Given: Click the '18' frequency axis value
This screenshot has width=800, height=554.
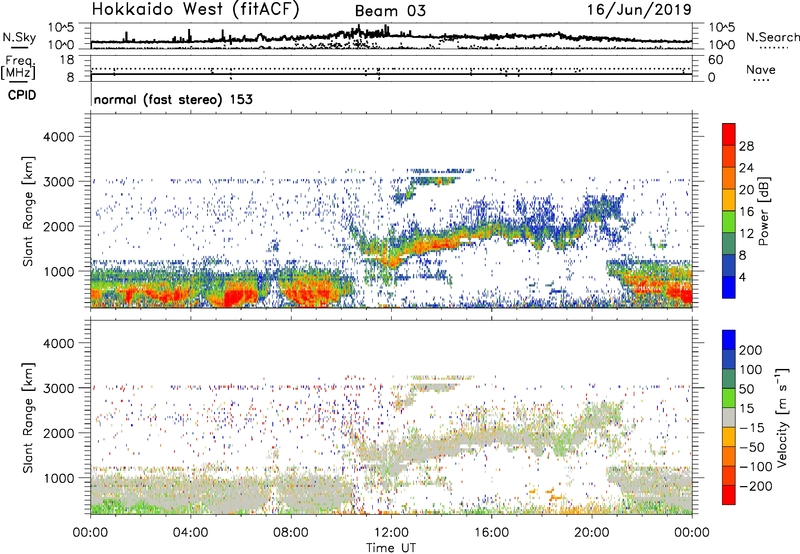Looking at the screenshot, I should tap(66, 60).
